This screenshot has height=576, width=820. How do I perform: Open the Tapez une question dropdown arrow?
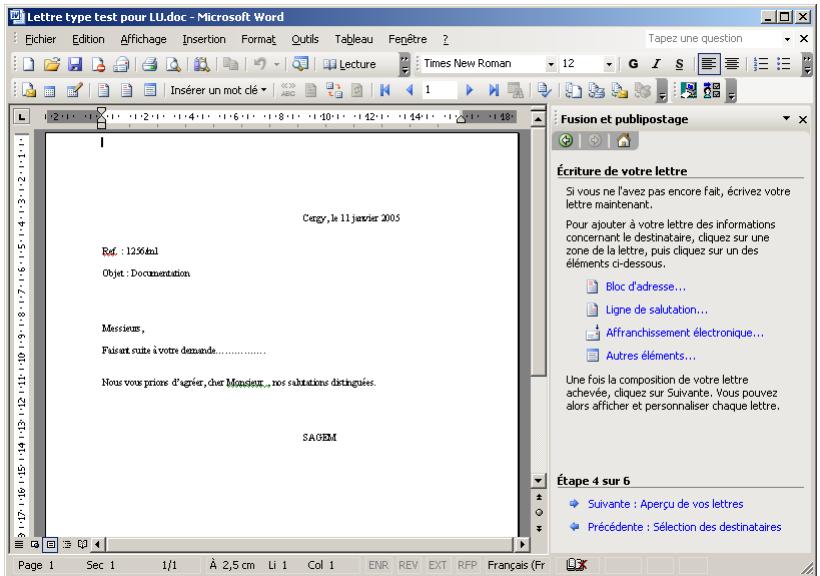pyautogui.click(x=787, y=39)
